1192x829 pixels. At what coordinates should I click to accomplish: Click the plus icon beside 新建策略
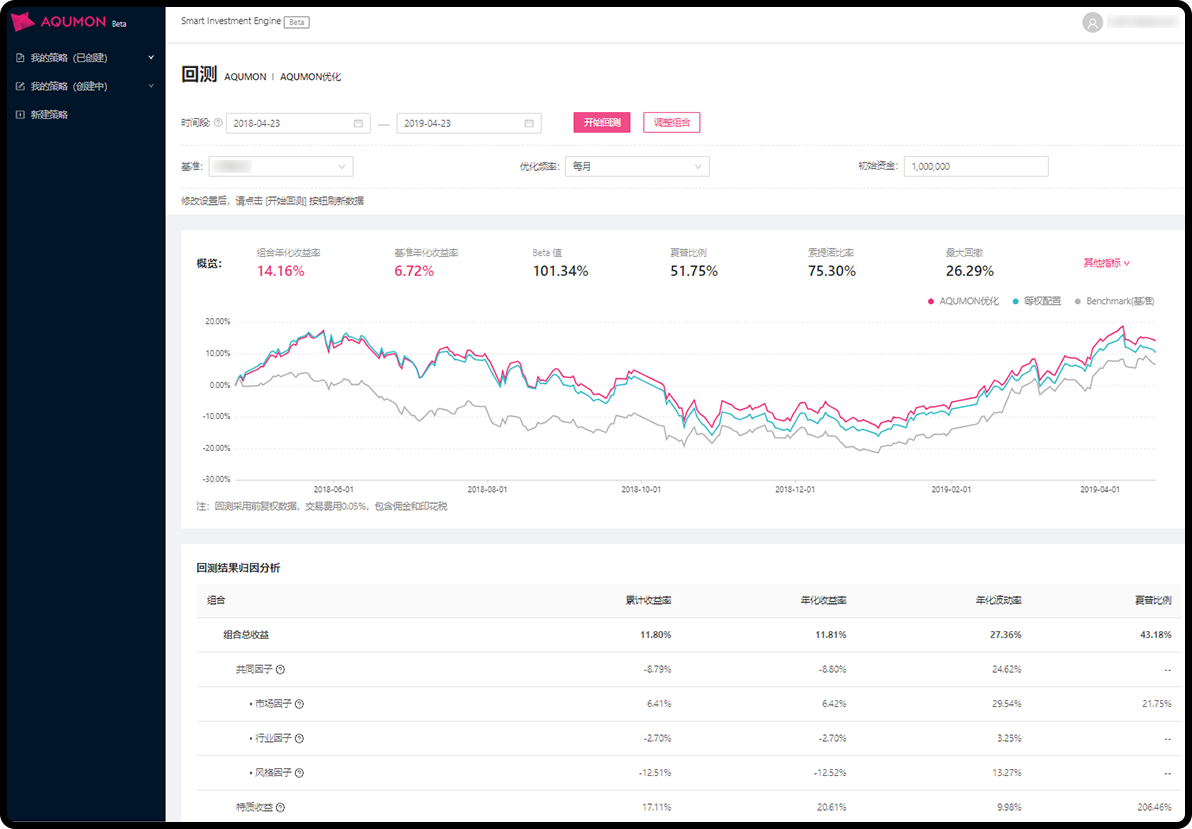pyautogui.click(x=21, y=115)
